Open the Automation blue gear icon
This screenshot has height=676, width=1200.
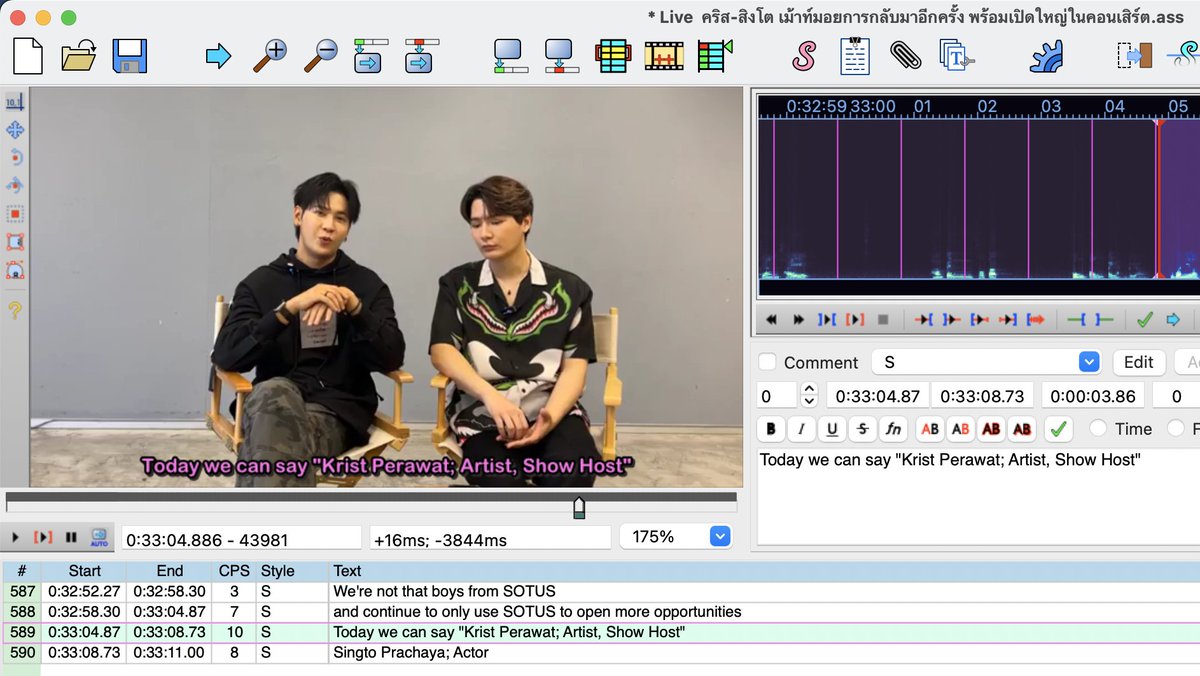[x=1046, y=56]
